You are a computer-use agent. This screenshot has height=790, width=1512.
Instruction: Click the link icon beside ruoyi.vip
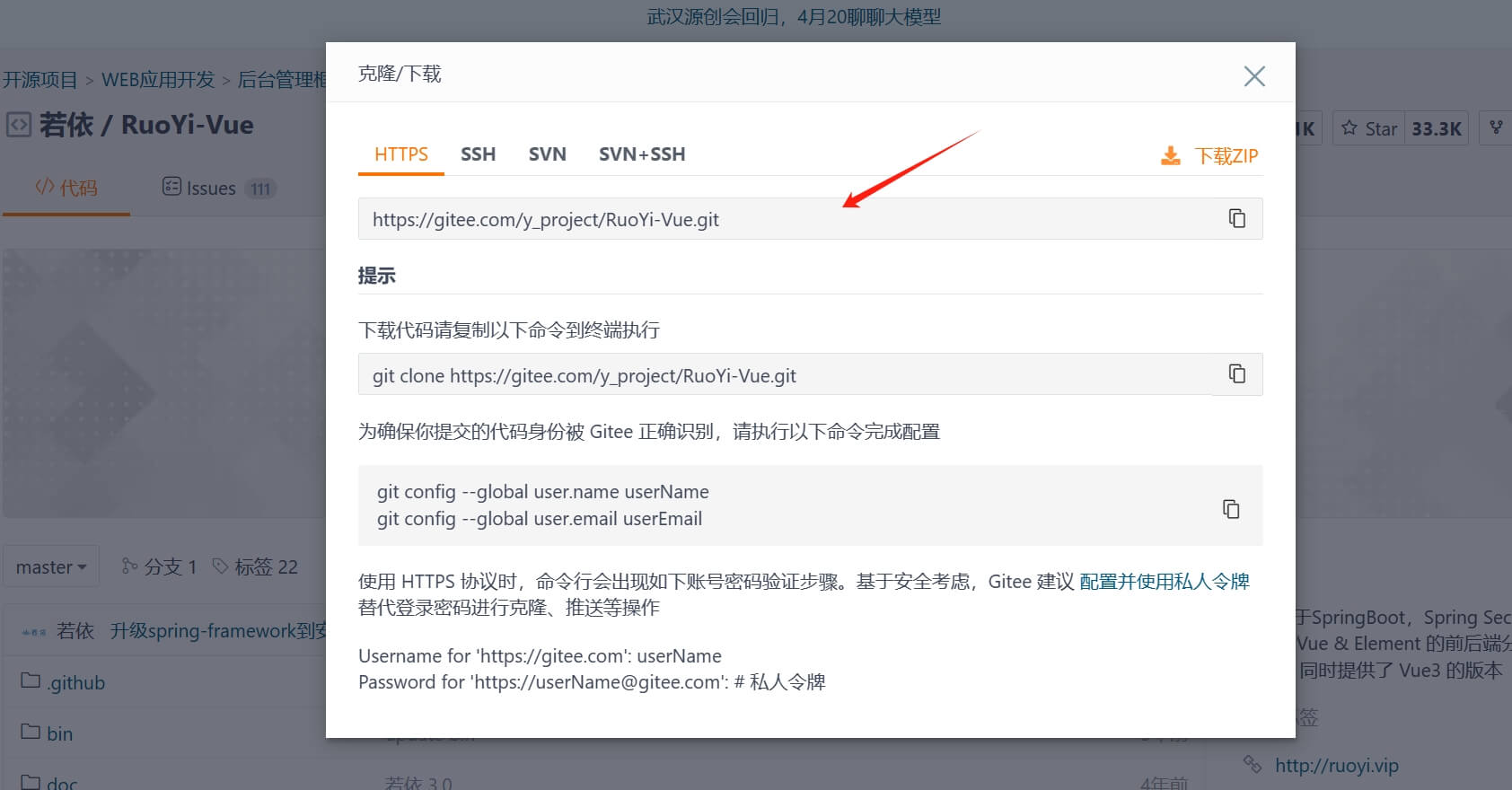(x=1253, y=764)
